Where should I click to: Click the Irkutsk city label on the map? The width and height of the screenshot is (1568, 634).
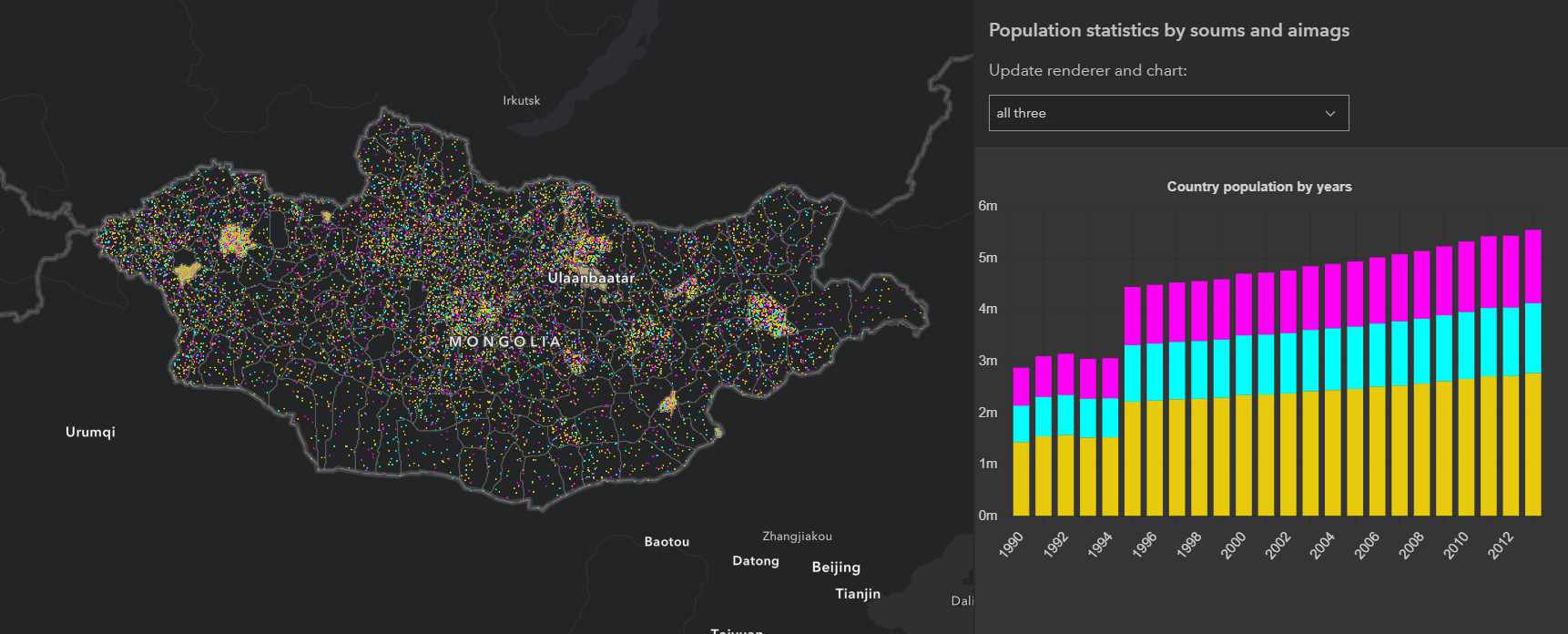click(x=521, y=100)
